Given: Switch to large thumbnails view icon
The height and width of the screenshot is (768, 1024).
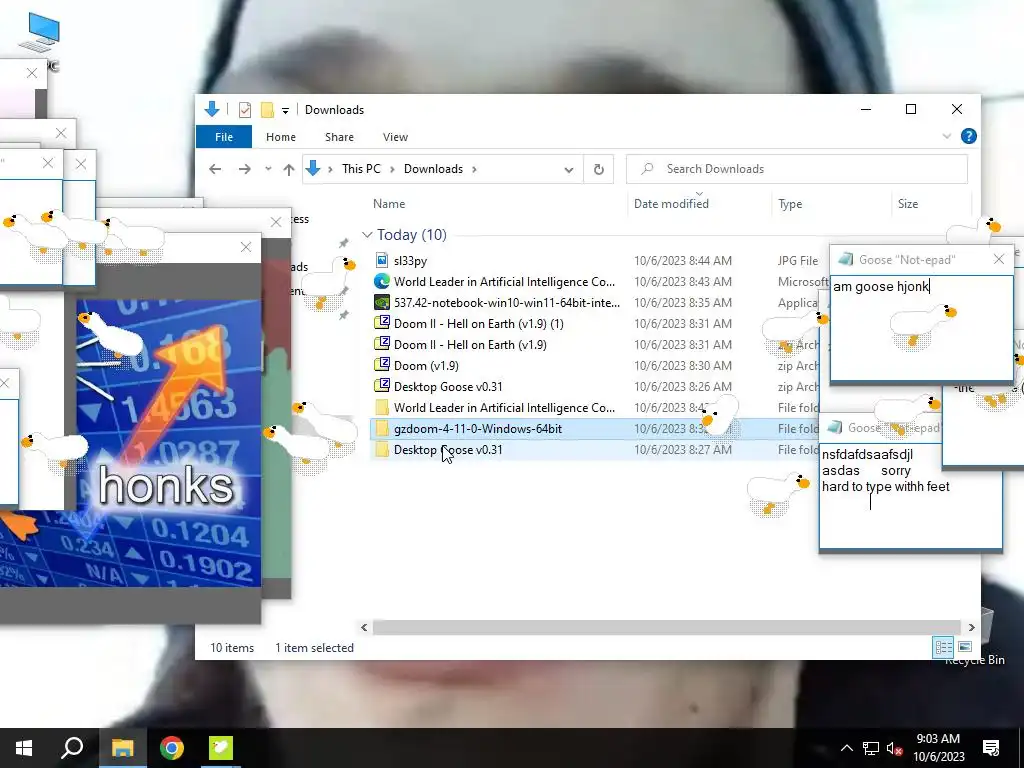Looking at the screenshot, I should pyautogui.click(x=965, y=647).
